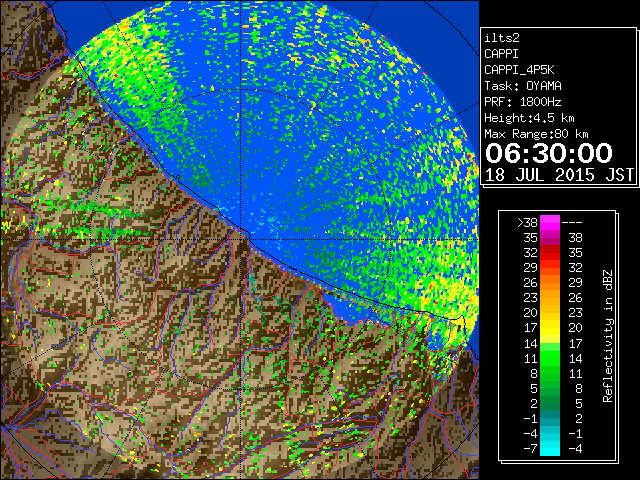Click the standalone 'CAPPI' label line
The height and width of the screenshot is (480, 640).
coord(501,54)
